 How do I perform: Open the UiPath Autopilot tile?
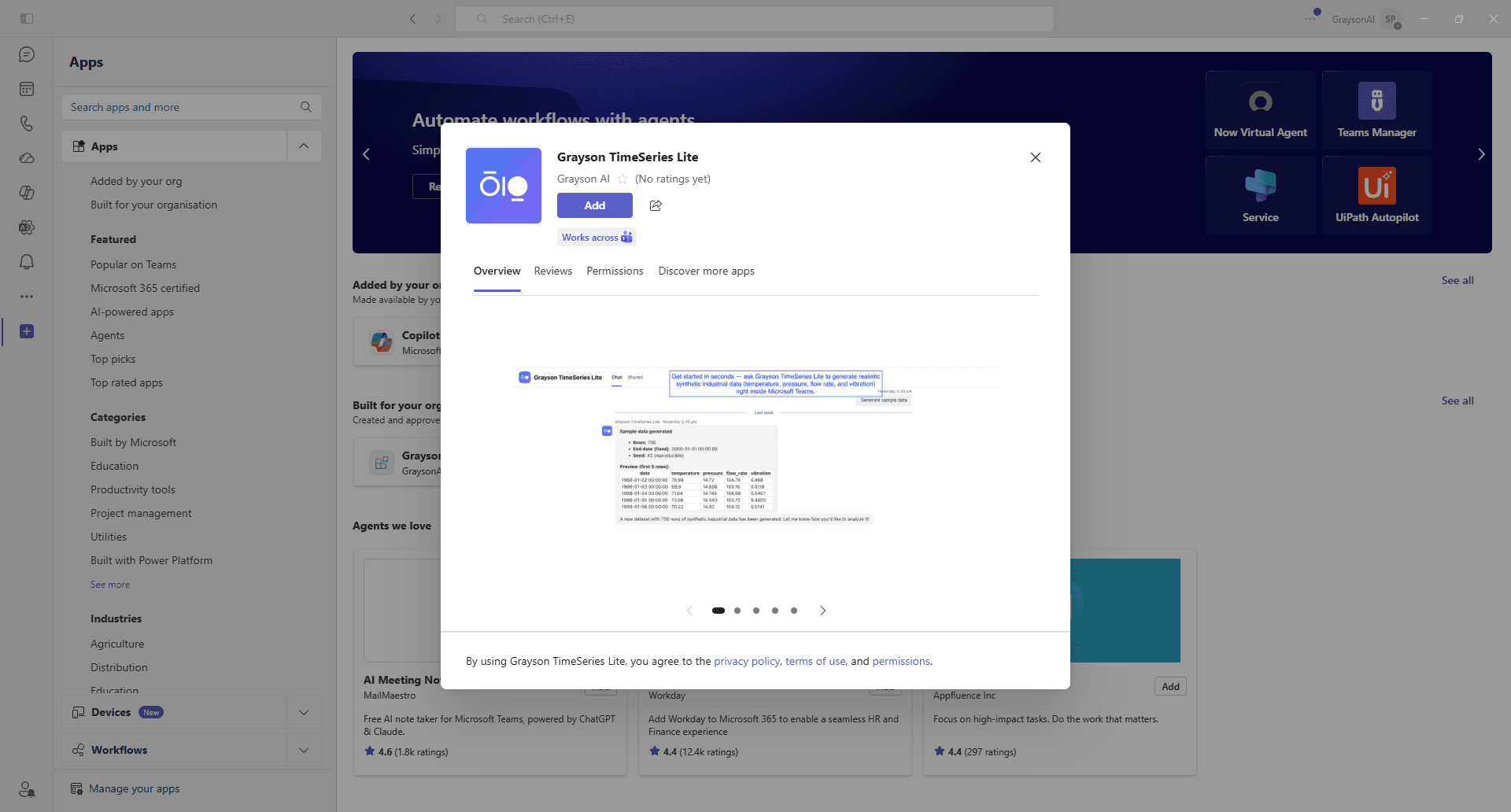pos(1377,195)
